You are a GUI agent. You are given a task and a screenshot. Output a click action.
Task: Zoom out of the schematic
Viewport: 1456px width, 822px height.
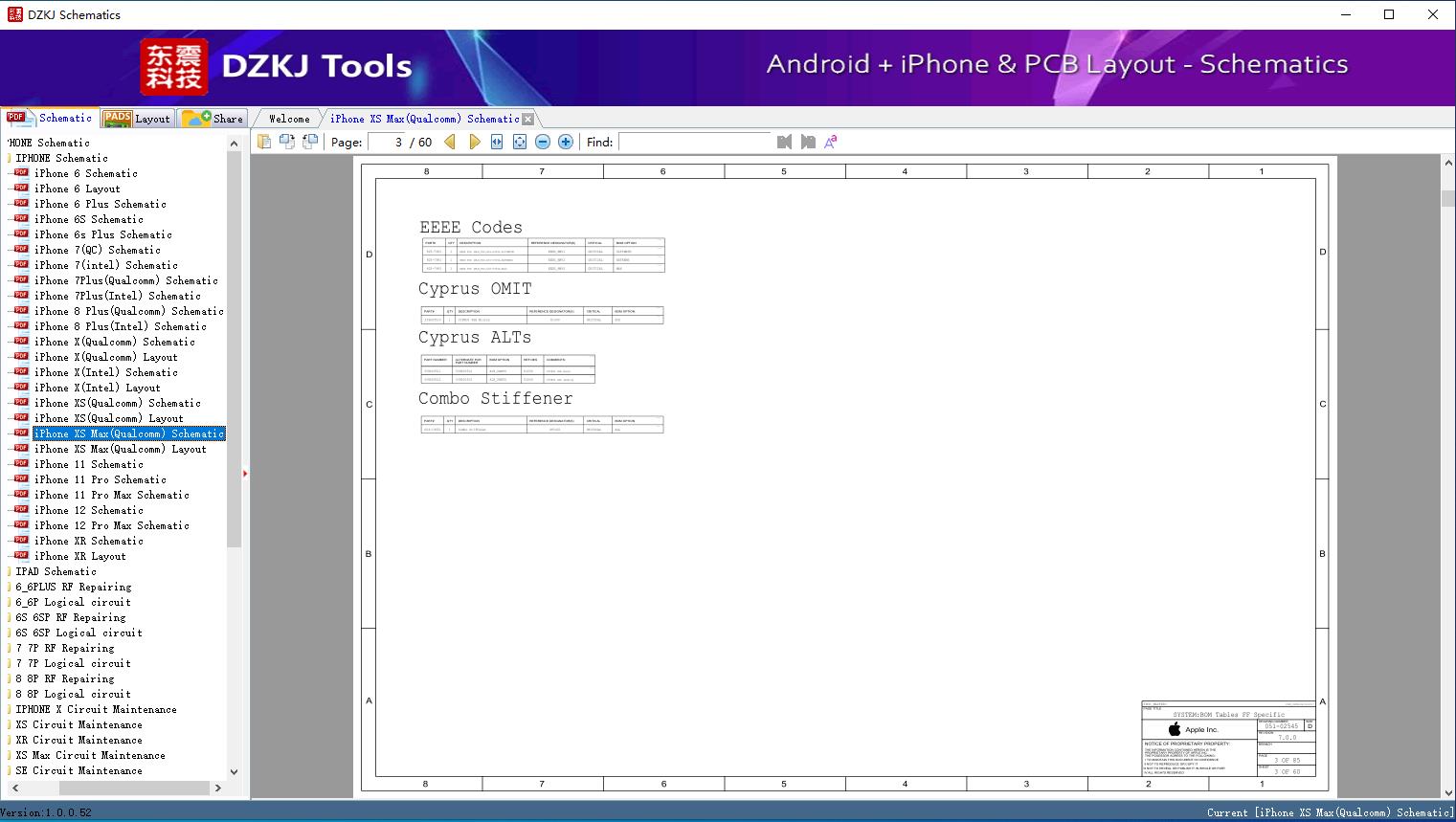[543, 142]
